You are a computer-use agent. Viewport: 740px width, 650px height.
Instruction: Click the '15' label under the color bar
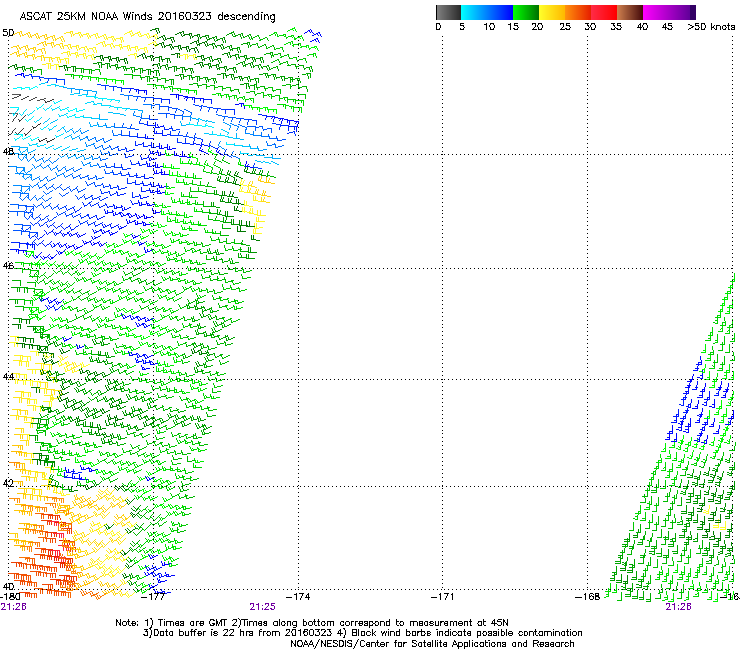coord(513,27)
